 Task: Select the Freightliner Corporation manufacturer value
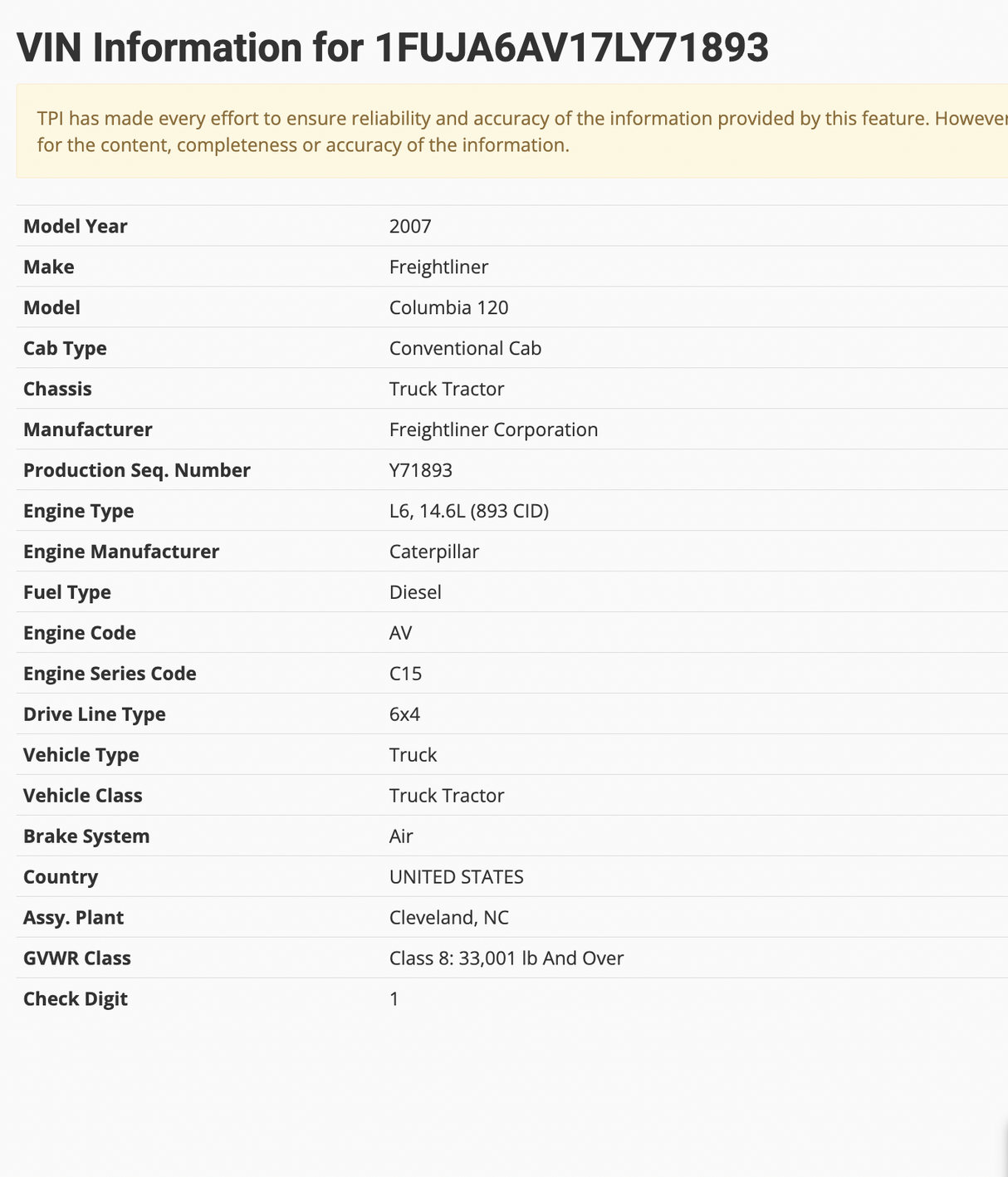coord(493,429)
